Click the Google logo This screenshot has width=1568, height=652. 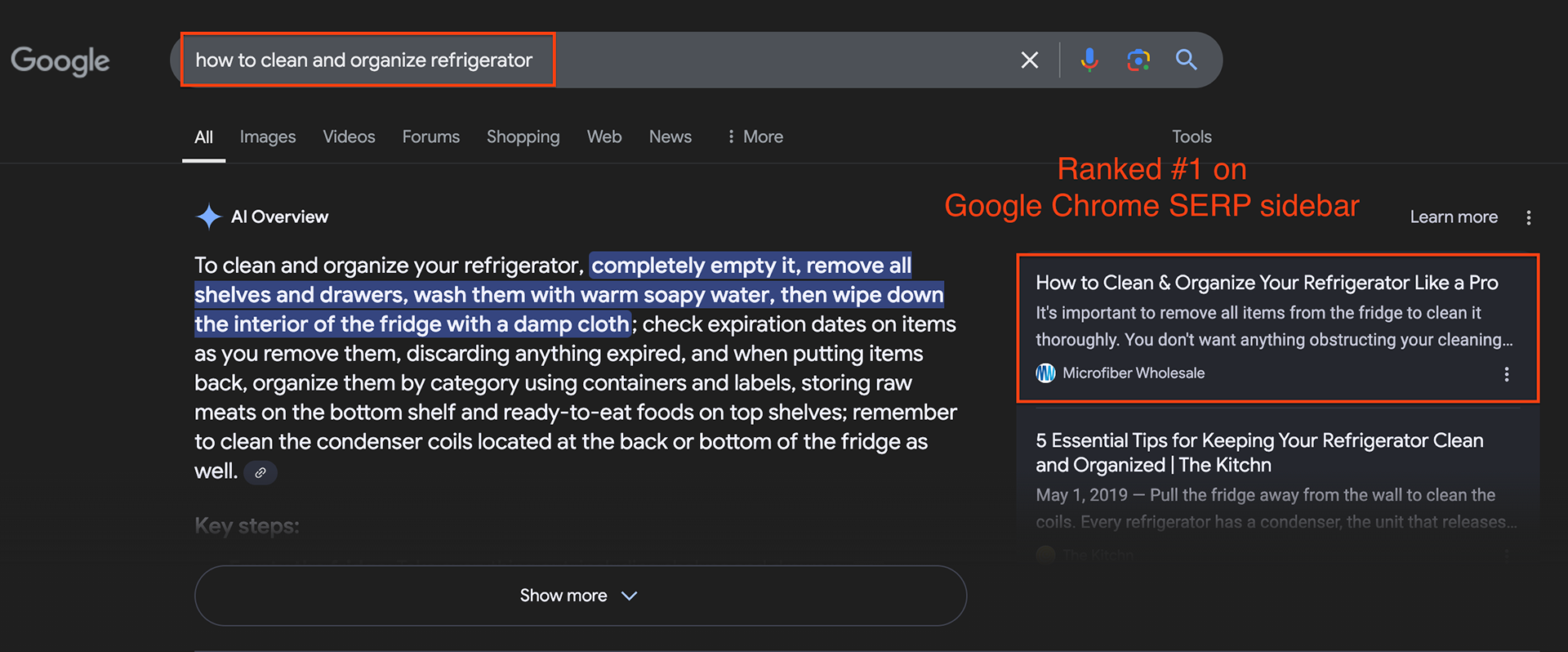(60, 60)
